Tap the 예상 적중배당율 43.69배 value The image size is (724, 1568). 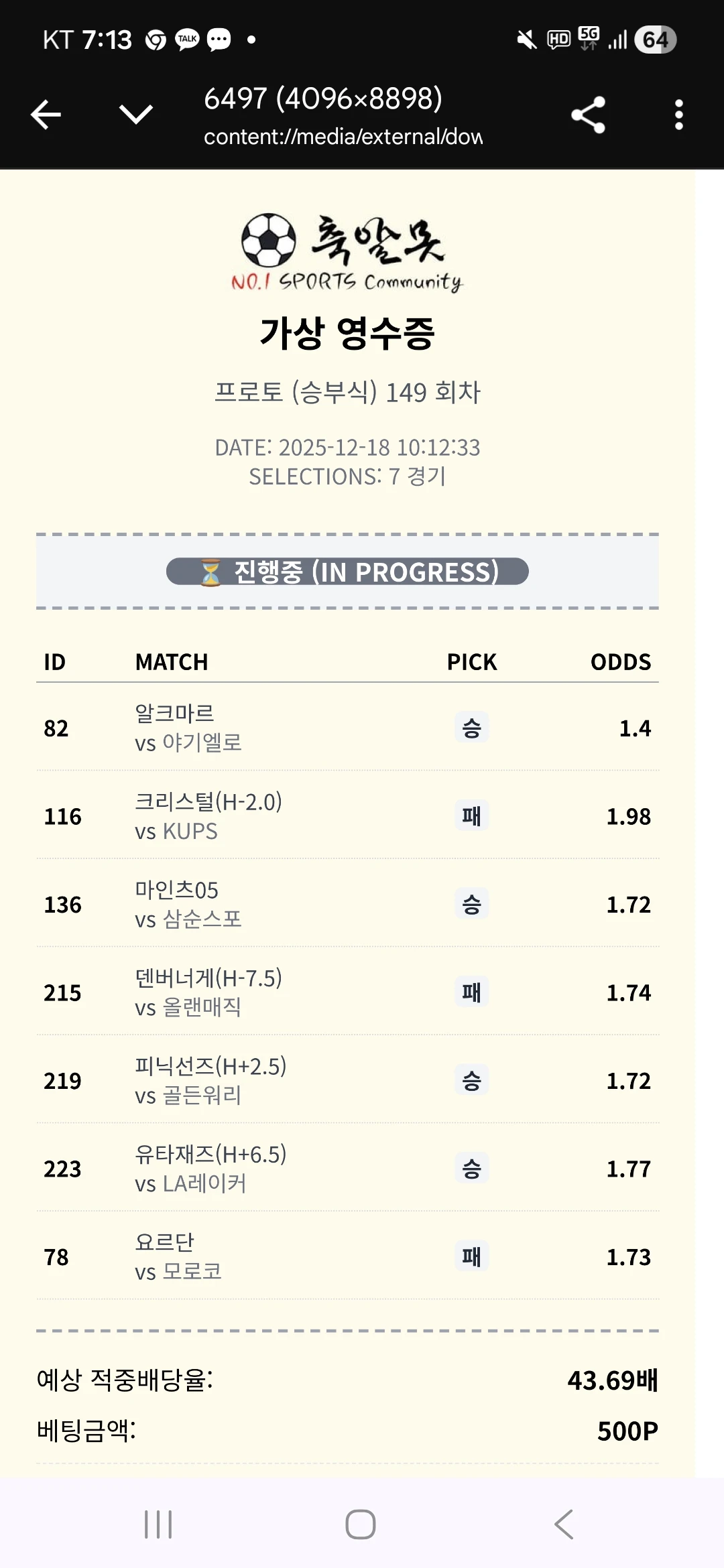click(x=611, y=1380)
